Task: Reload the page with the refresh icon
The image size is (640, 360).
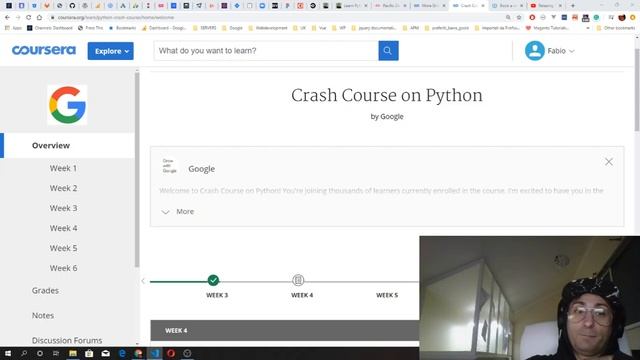Action: coord(29,18)
